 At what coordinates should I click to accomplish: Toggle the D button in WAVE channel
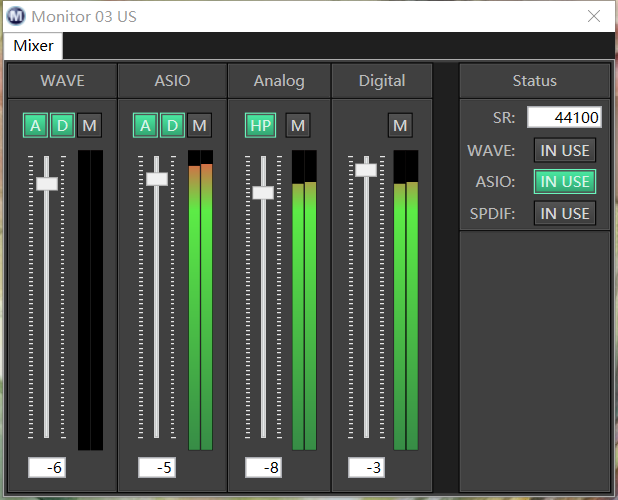click(x=62, y=125)
